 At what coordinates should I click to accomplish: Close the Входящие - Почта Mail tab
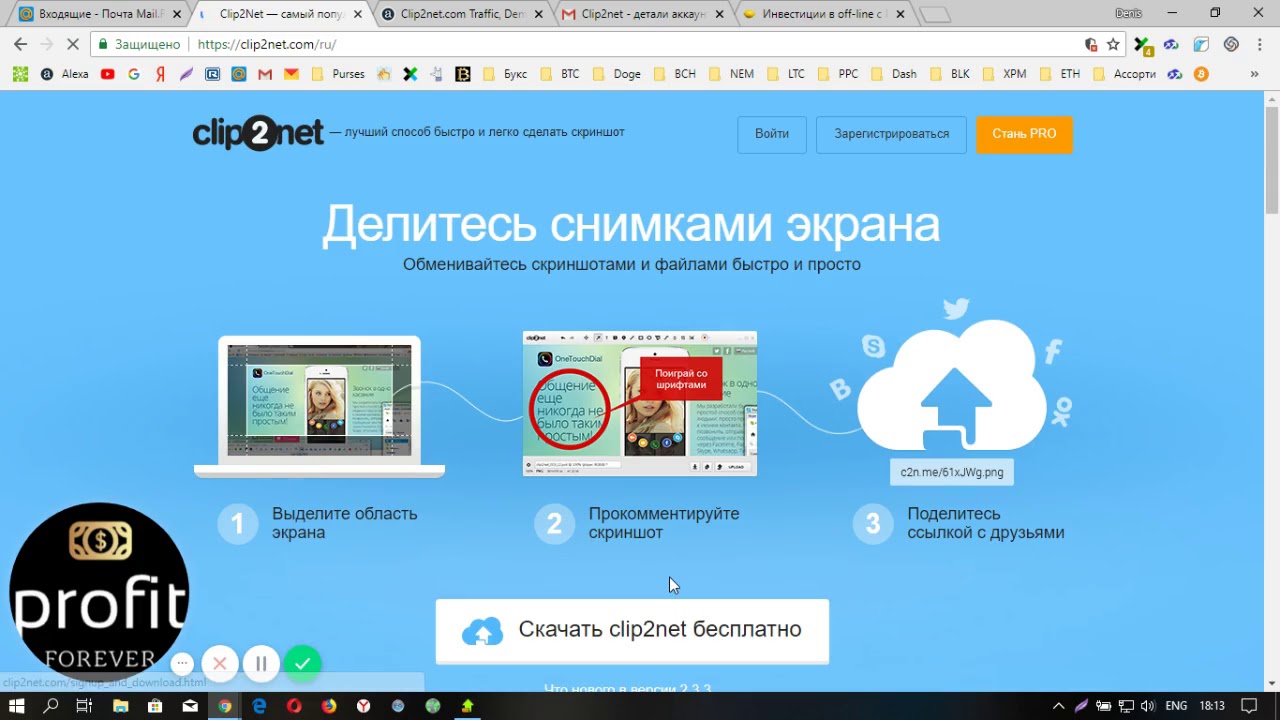(176, 14)
